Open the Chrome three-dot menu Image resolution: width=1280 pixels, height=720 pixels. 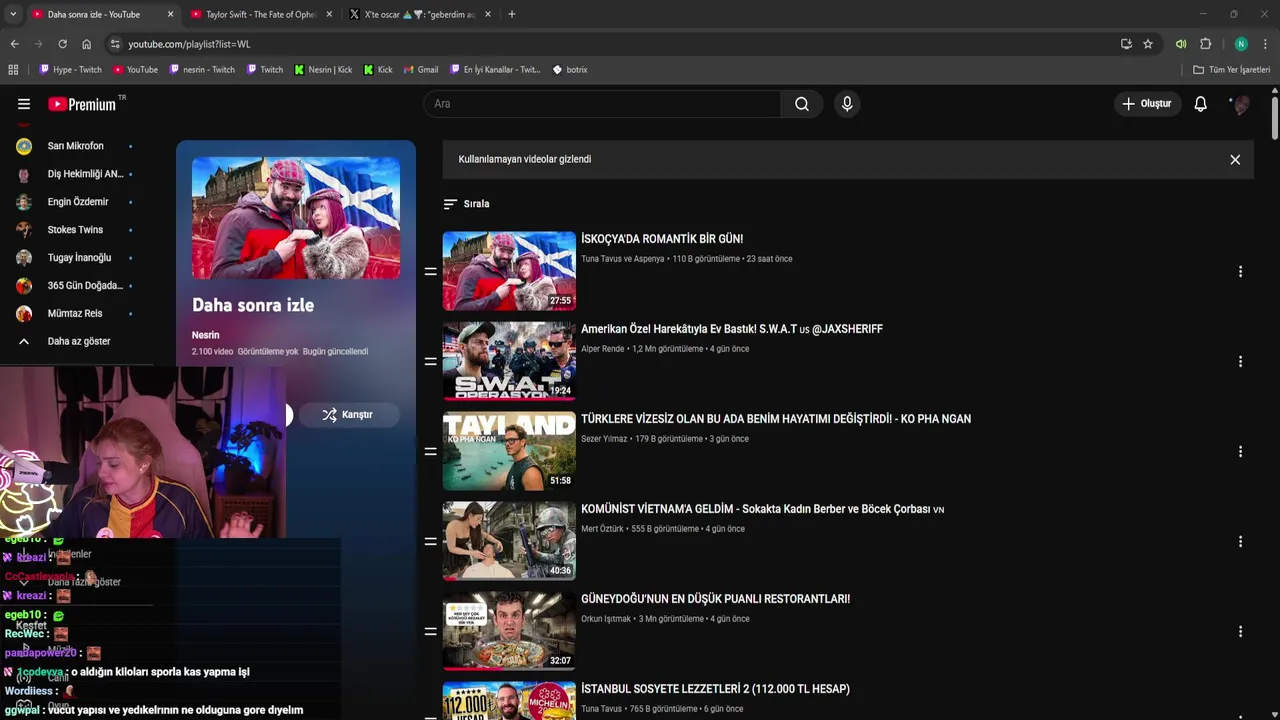click(1265, 44)
